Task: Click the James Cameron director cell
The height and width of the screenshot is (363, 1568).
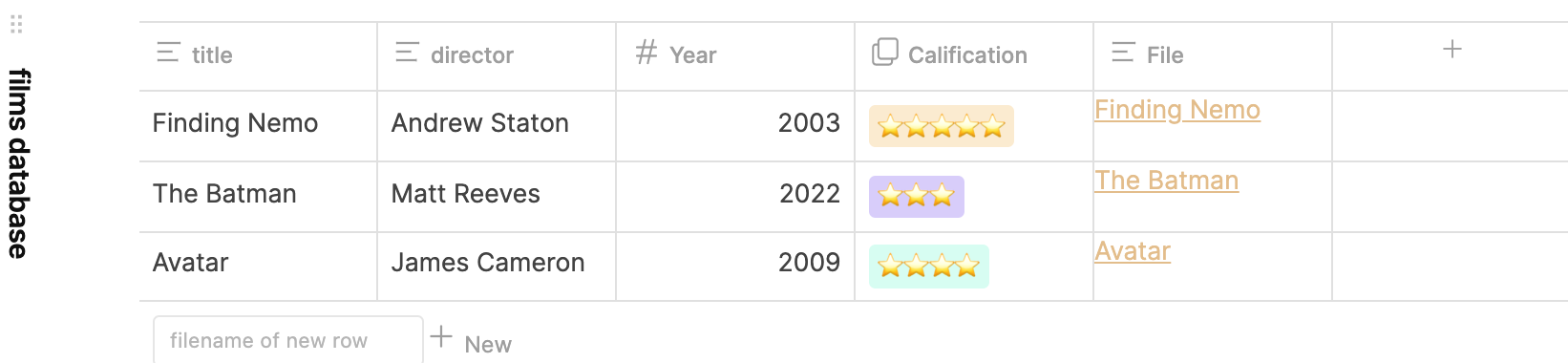Action: 488,263
